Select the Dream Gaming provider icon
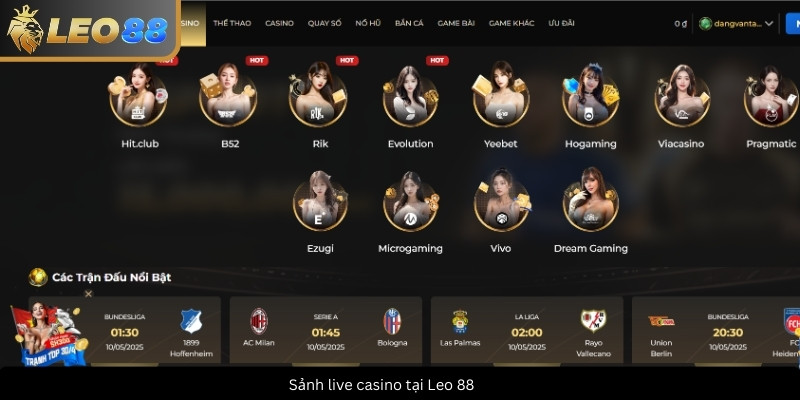The width and height of the screenshot is (800, 400). [590, 200]
